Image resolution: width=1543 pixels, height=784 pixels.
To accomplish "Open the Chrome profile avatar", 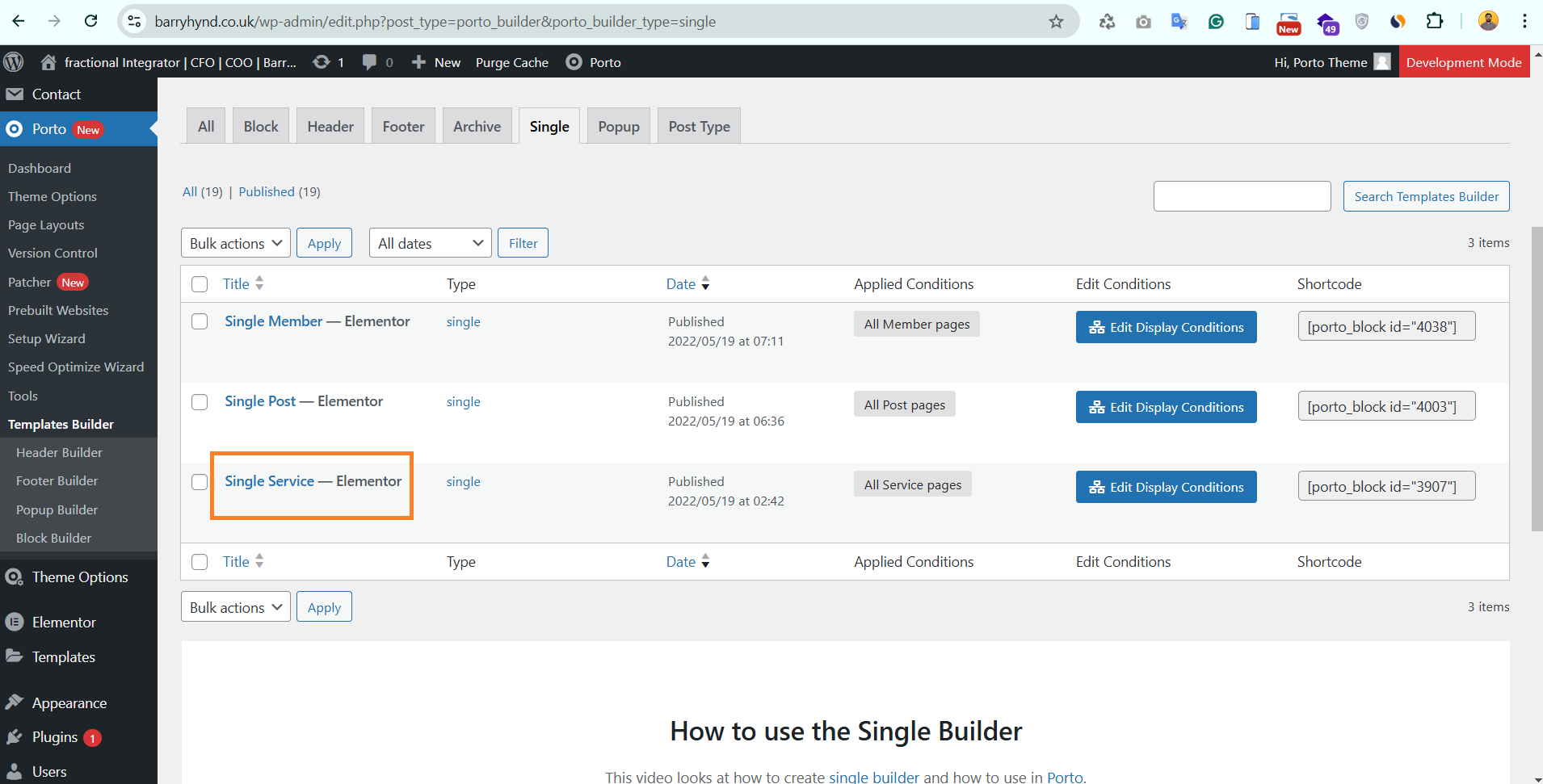I will click(x=1488, y=21).
